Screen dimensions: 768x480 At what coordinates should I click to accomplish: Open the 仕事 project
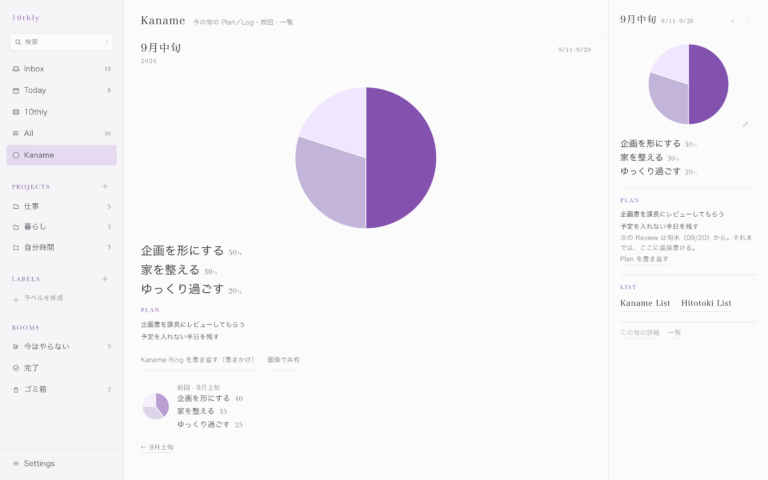coord(62,206)
